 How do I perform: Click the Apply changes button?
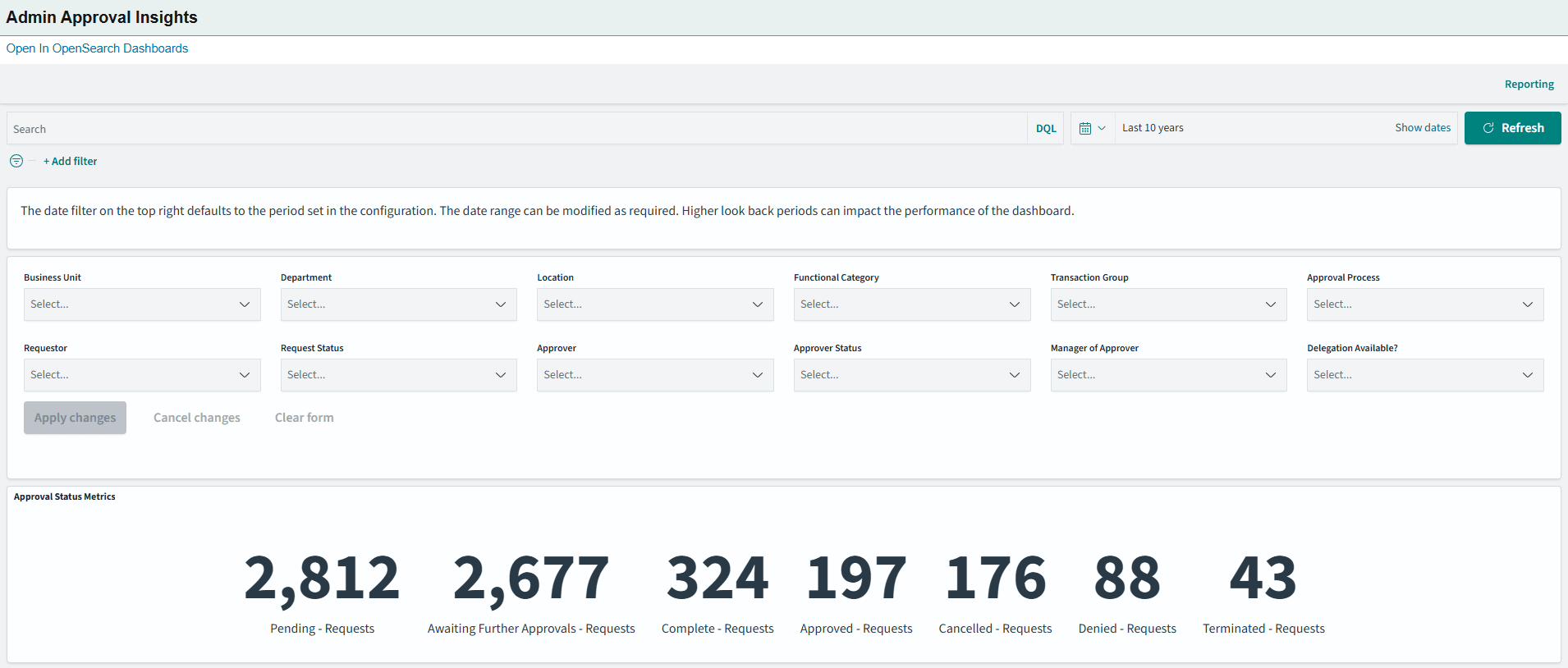pyautogui.click(x=75, y=418)
